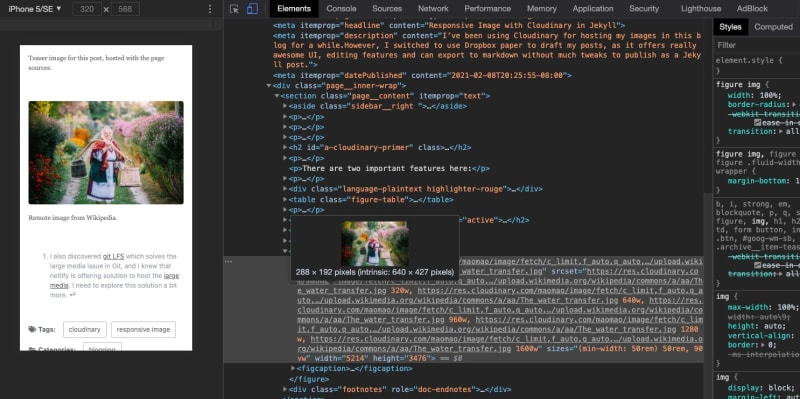The width and height of the screenshot is (800, 399).
Task: Expand the figcaption node
Action: (293, 368)
